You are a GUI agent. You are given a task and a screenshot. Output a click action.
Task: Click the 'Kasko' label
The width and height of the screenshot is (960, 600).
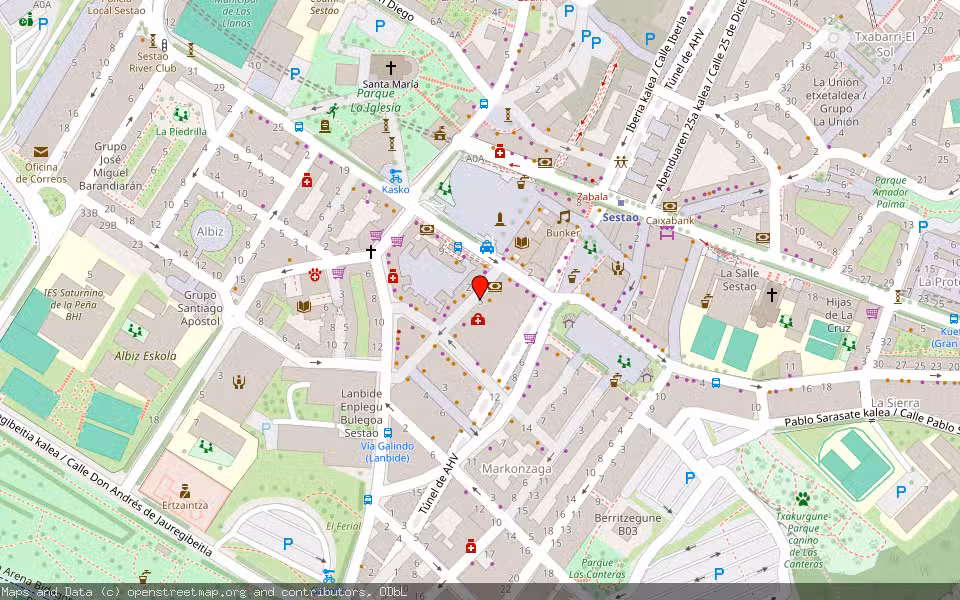coord(396,190)
